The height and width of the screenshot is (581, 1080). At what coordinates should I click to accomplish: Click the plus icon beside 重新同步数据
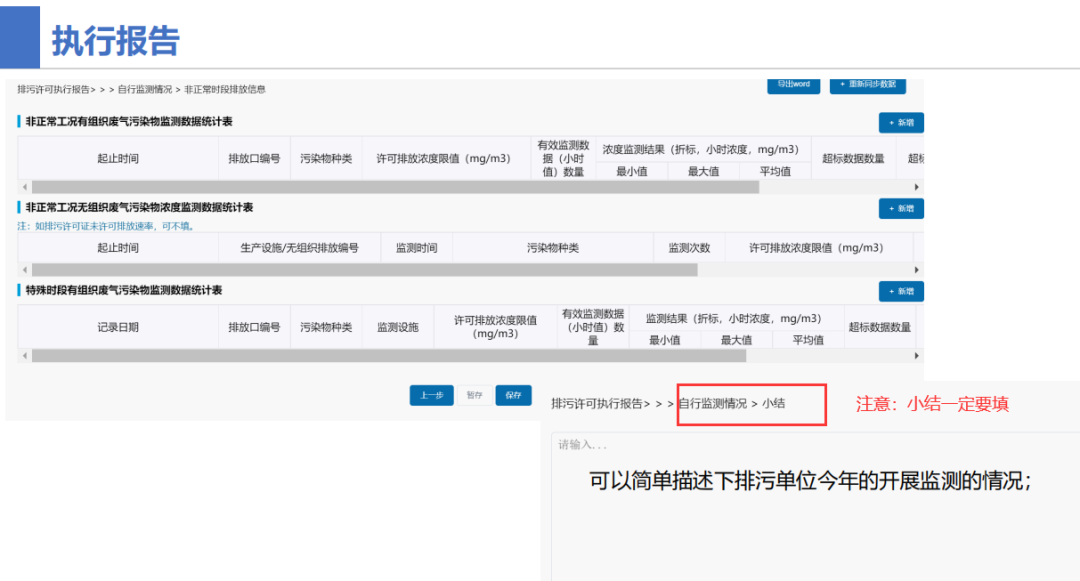pyautogui.click(x=844, y=86)
